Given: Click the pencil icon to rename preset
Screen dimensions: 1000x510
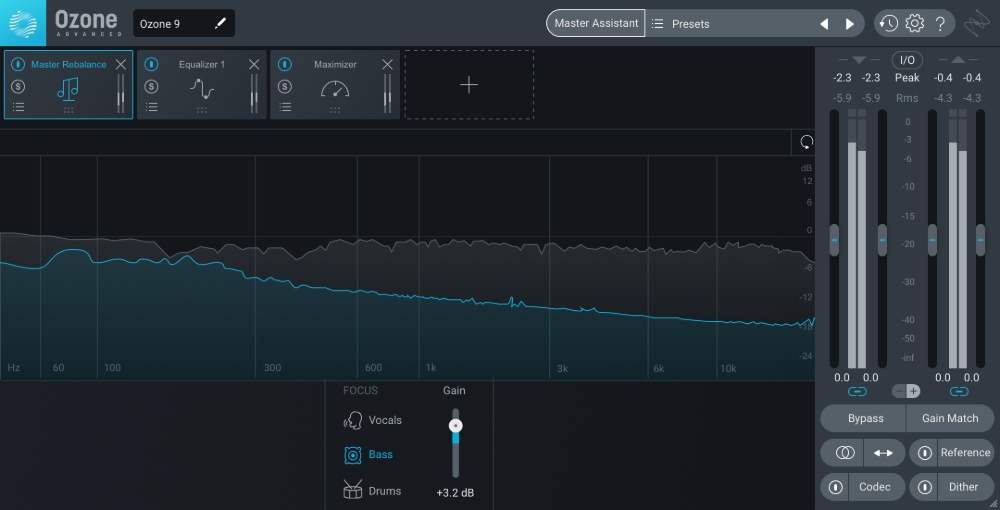Looking at the screenshot, I should tap(221, 24).
